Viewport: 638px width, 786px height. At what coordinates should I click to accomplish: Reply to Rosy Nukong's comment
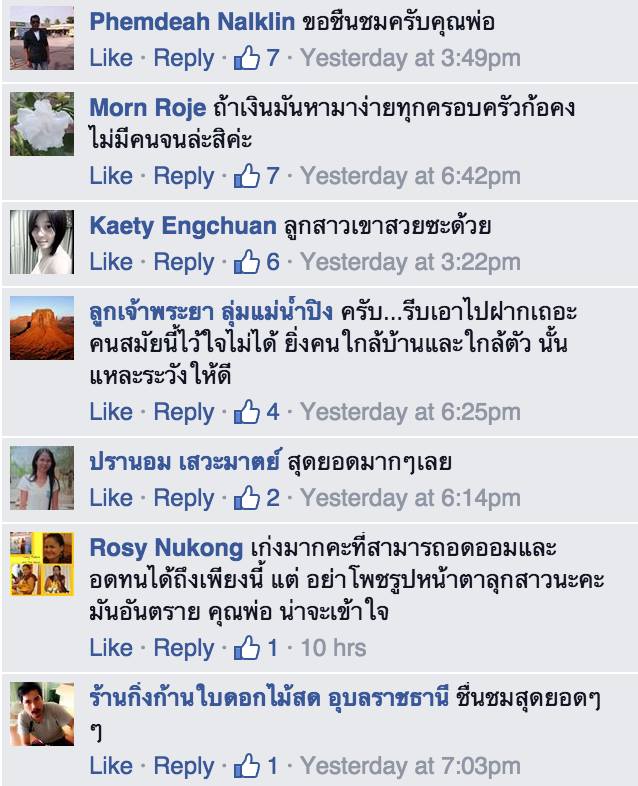[x=184, y=648]
